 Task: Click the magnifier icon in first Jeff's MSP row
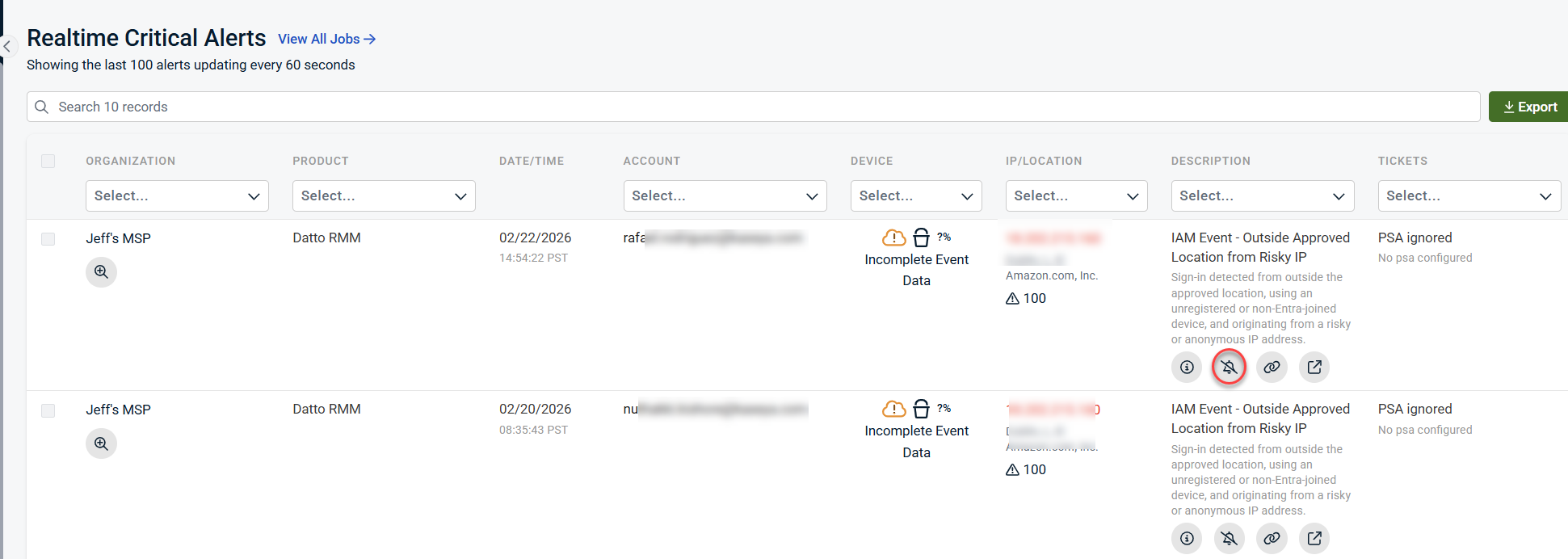(101, 272)
